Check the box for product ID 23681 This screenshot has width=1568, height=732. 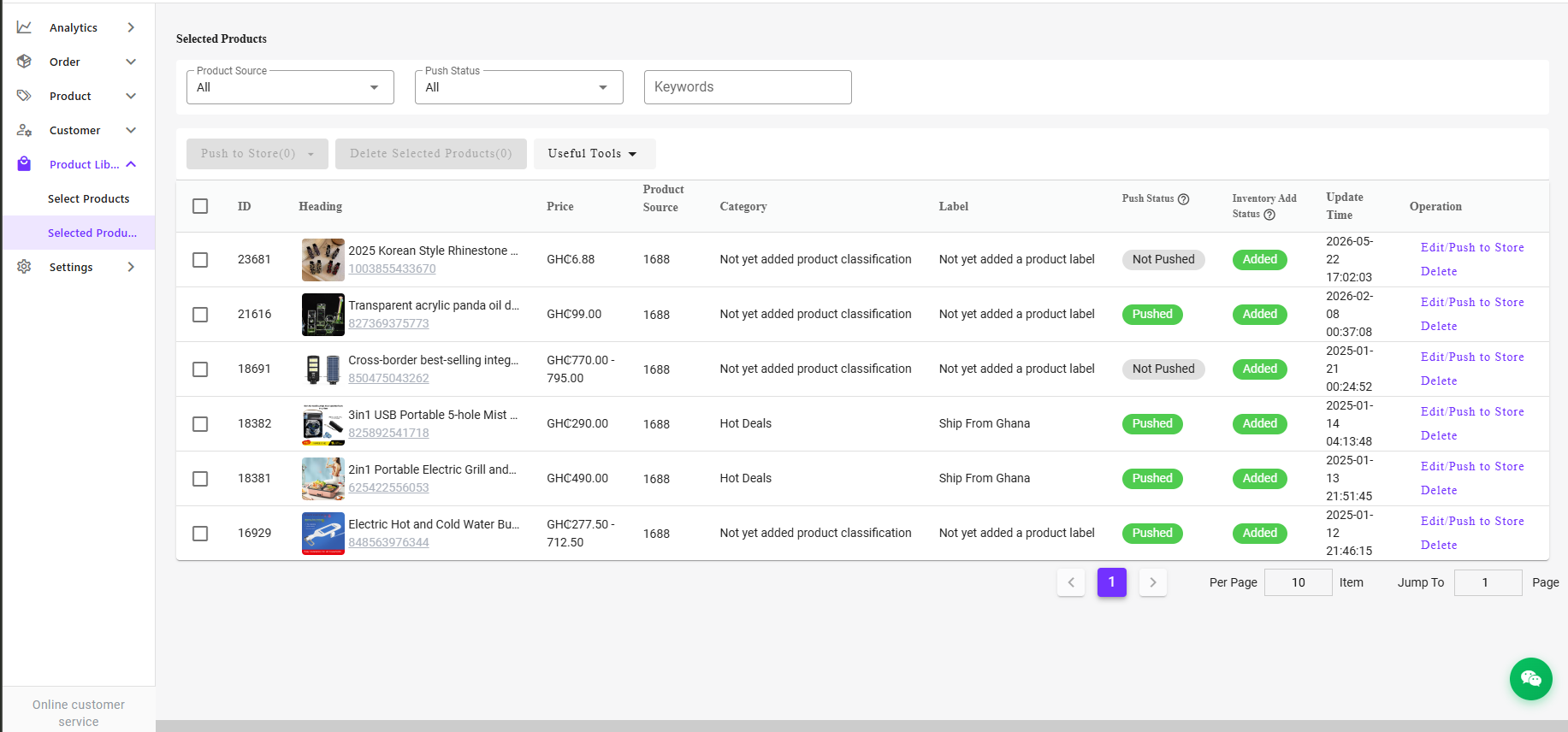coord(200,260)
